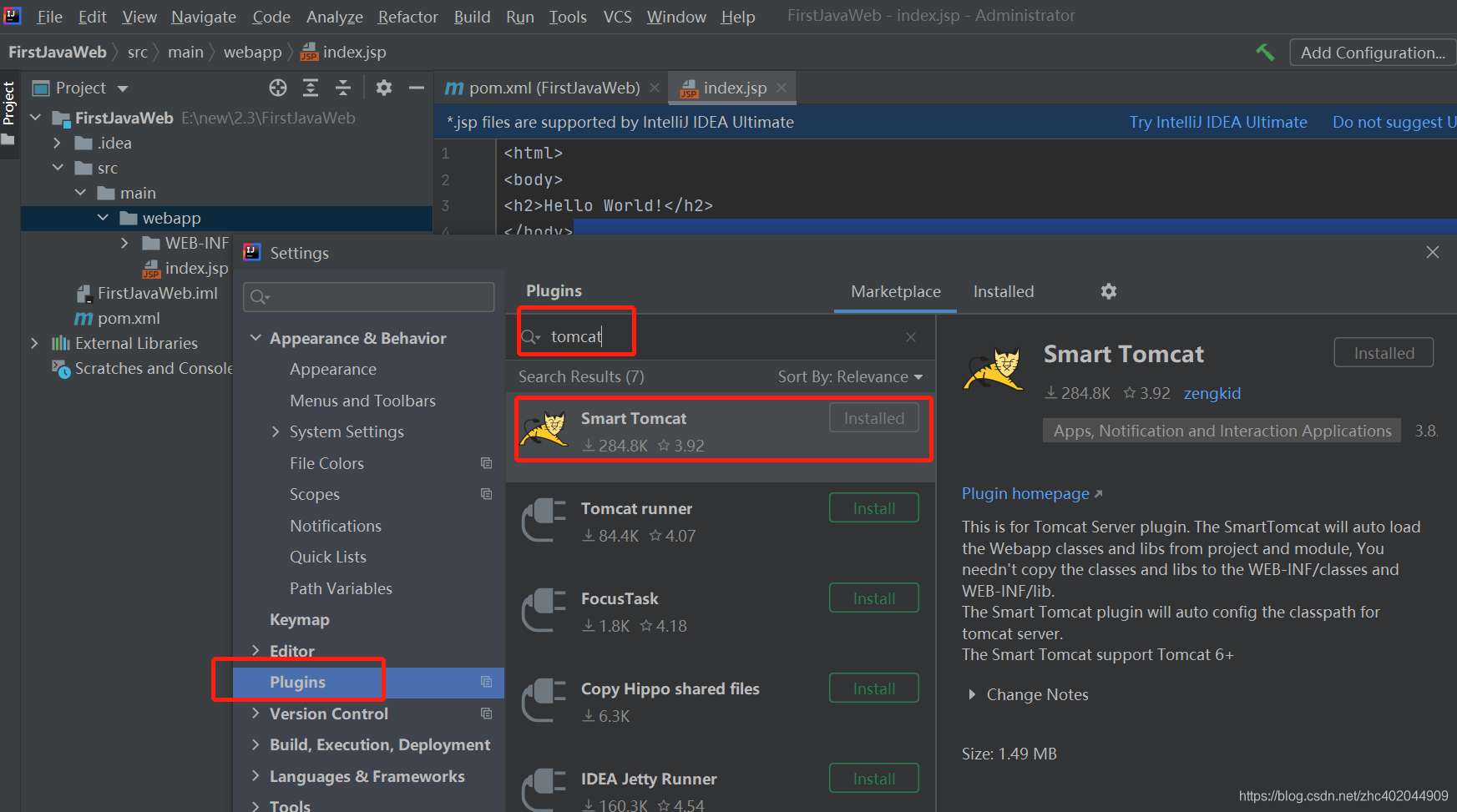Install the IDEA Jetty Runner plugin
The height and width of the screenshot is (812, 1457).
point(873,779)
